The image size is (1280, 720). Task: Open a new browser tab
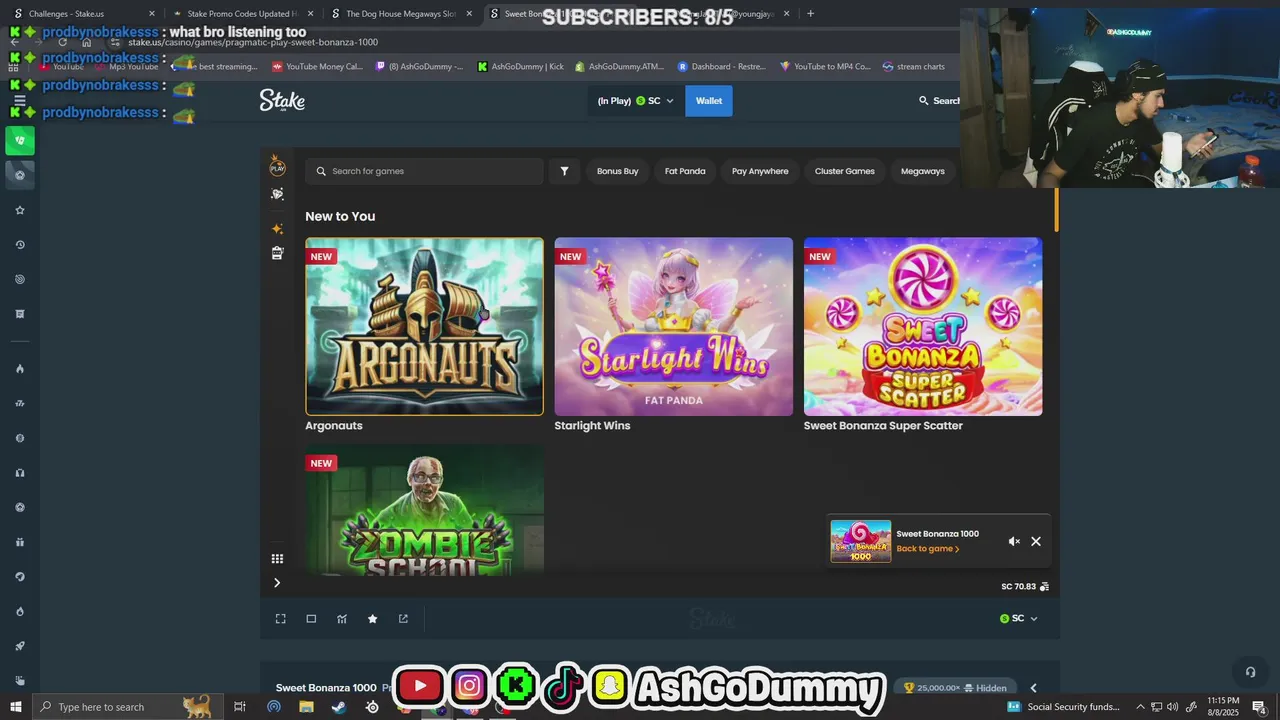click(810, 14)
